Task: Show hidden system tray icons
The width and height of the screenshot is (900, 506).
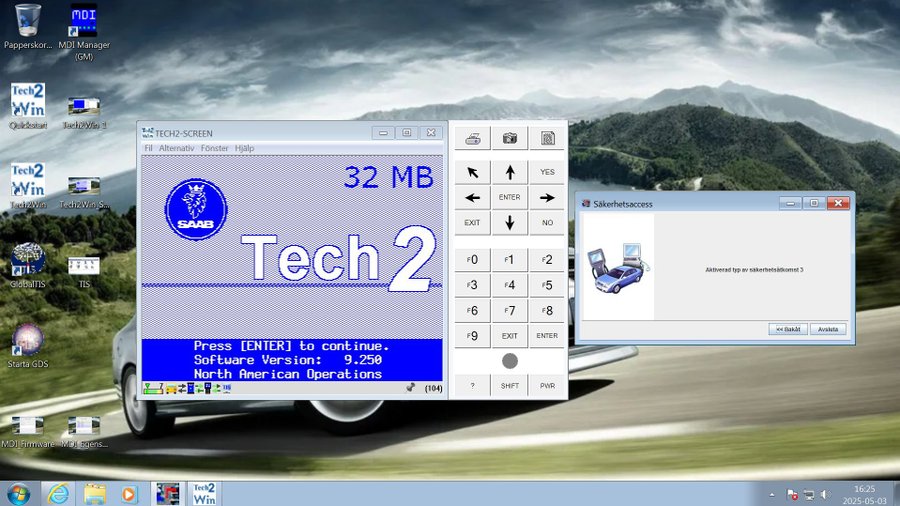Action: 771,495
